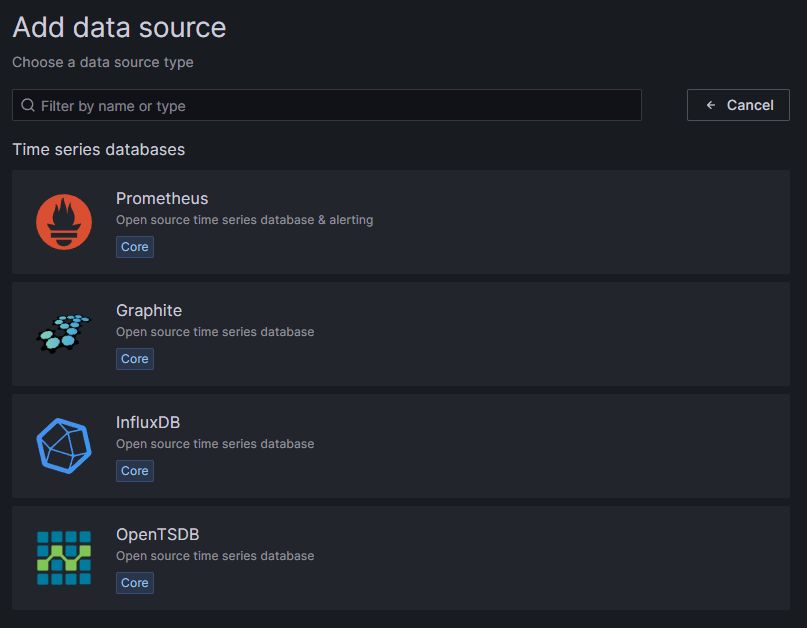Click the back arrow inside Cancel button
This screenshot has width=807, height=628.
[711, 104]
